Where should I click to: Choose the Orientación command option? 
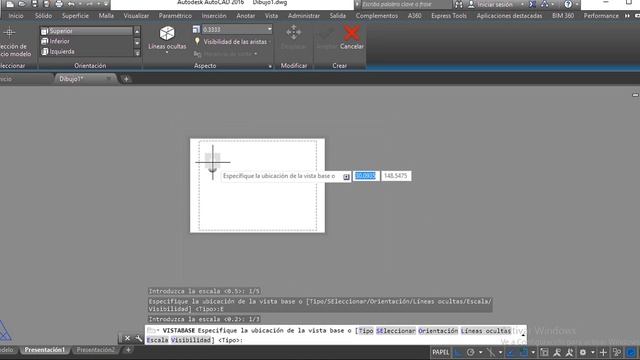point(438,331)
